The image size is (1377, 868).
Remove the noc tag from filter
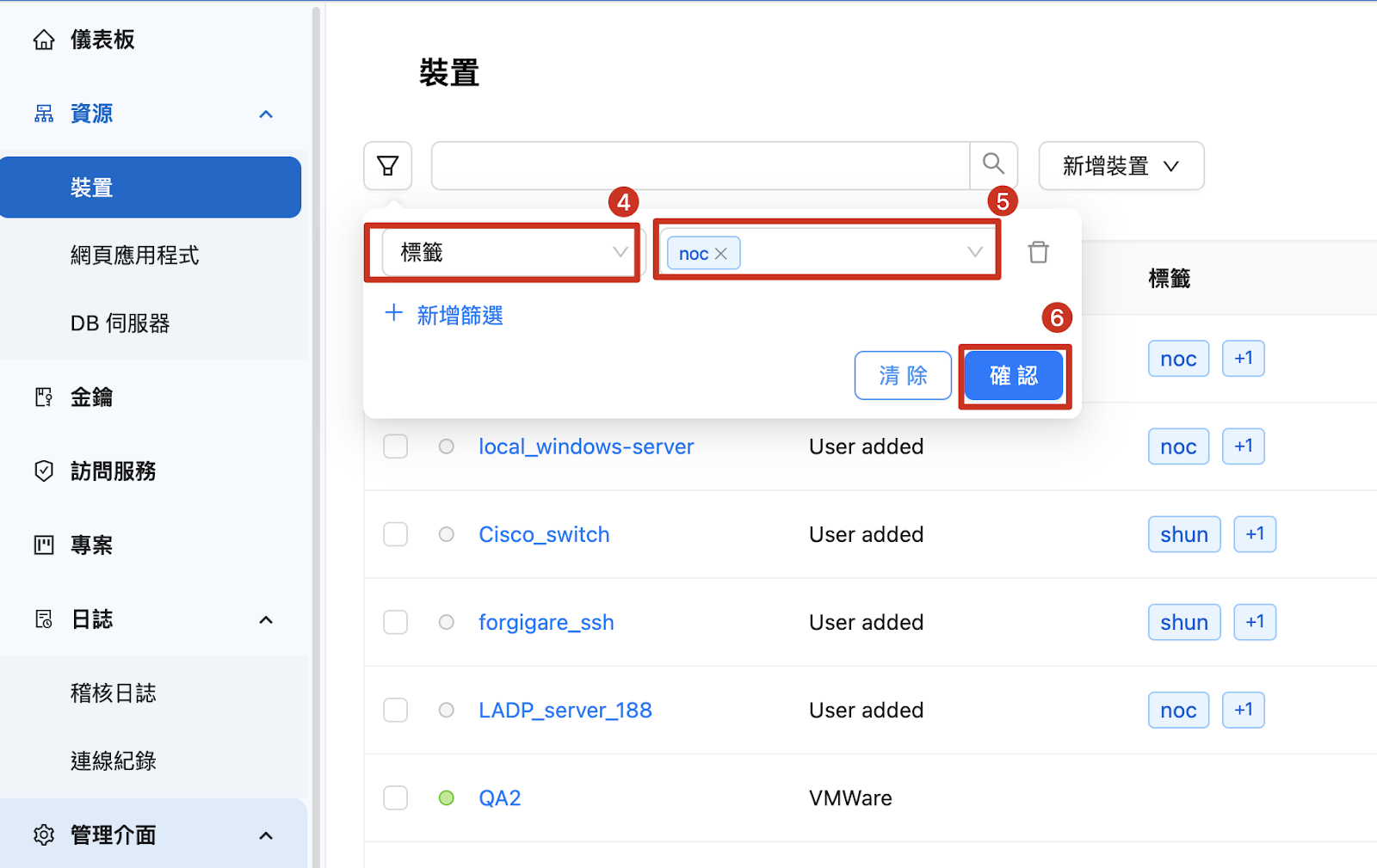(x=721, y=254)
